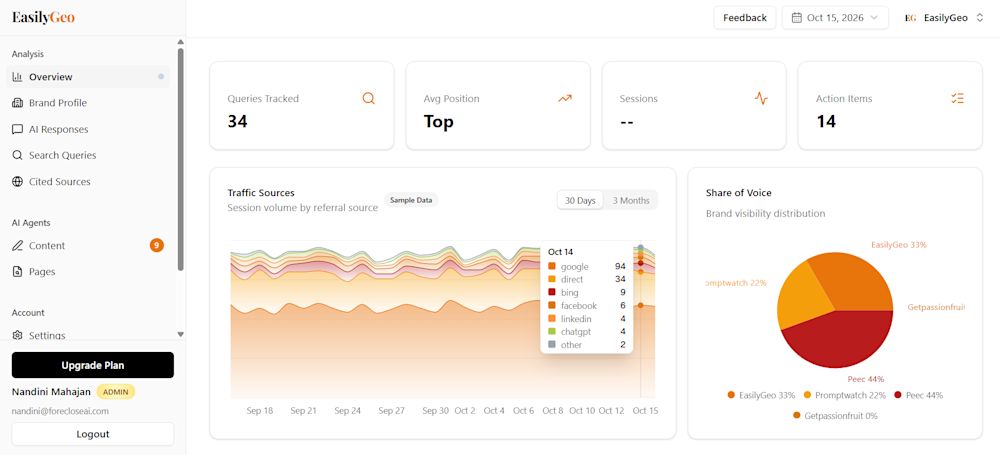Click sidebar scrollbar down arrow
Viewport: 1000px width, 455px height.
point(180,334)
